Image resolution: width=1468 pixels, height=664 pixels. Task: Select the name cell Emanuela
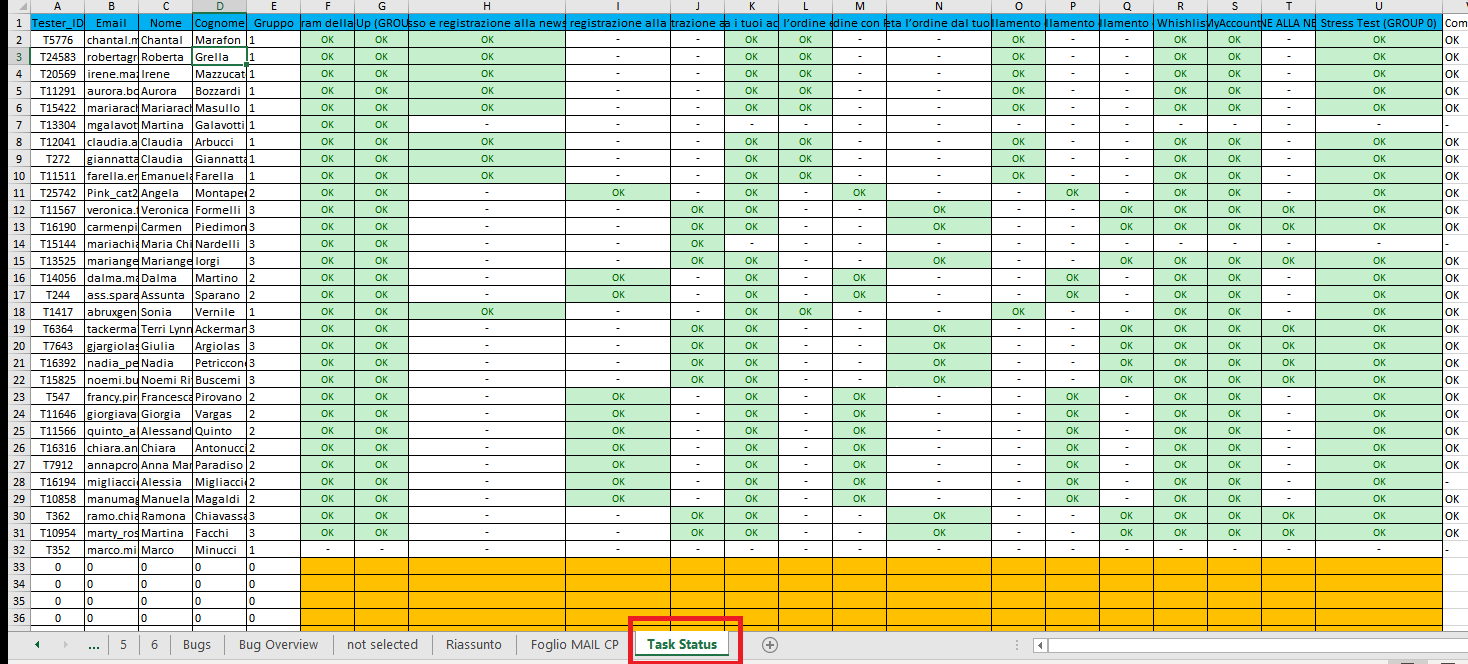click(165, 175)
